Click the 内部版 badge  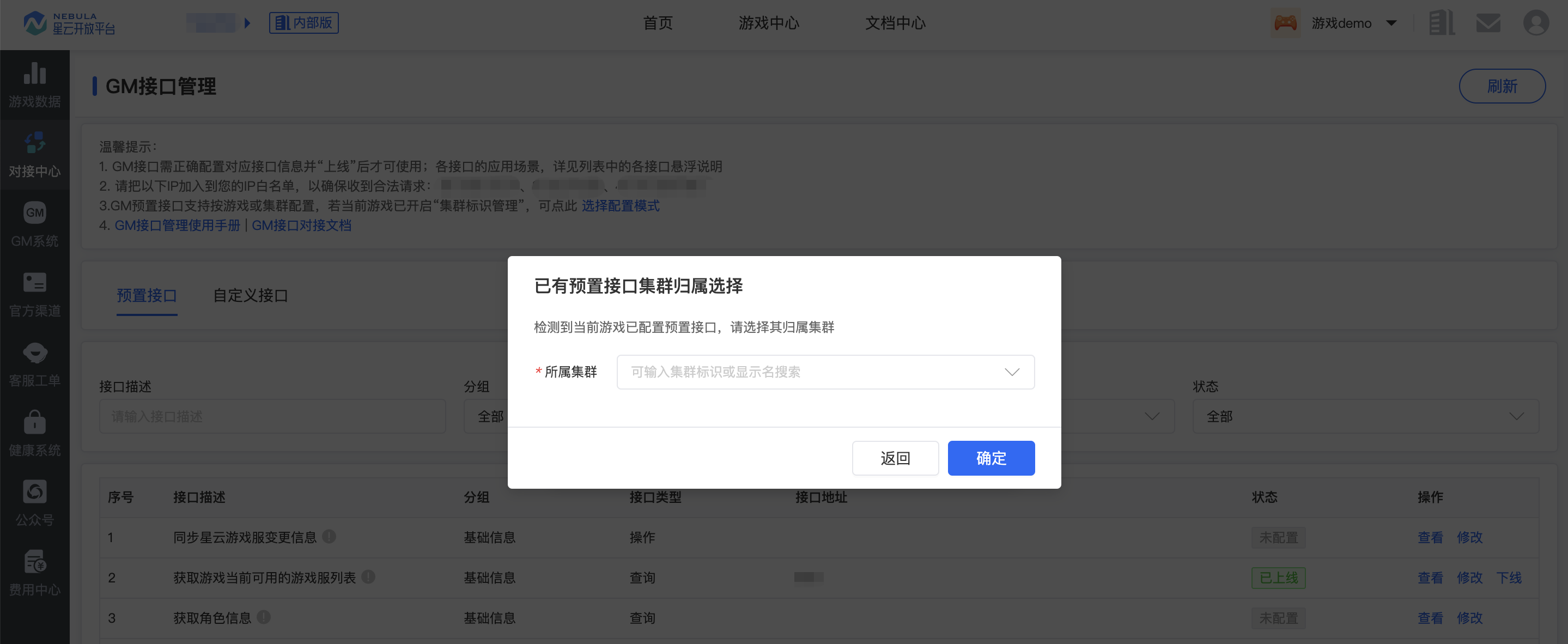click(304, 23)
